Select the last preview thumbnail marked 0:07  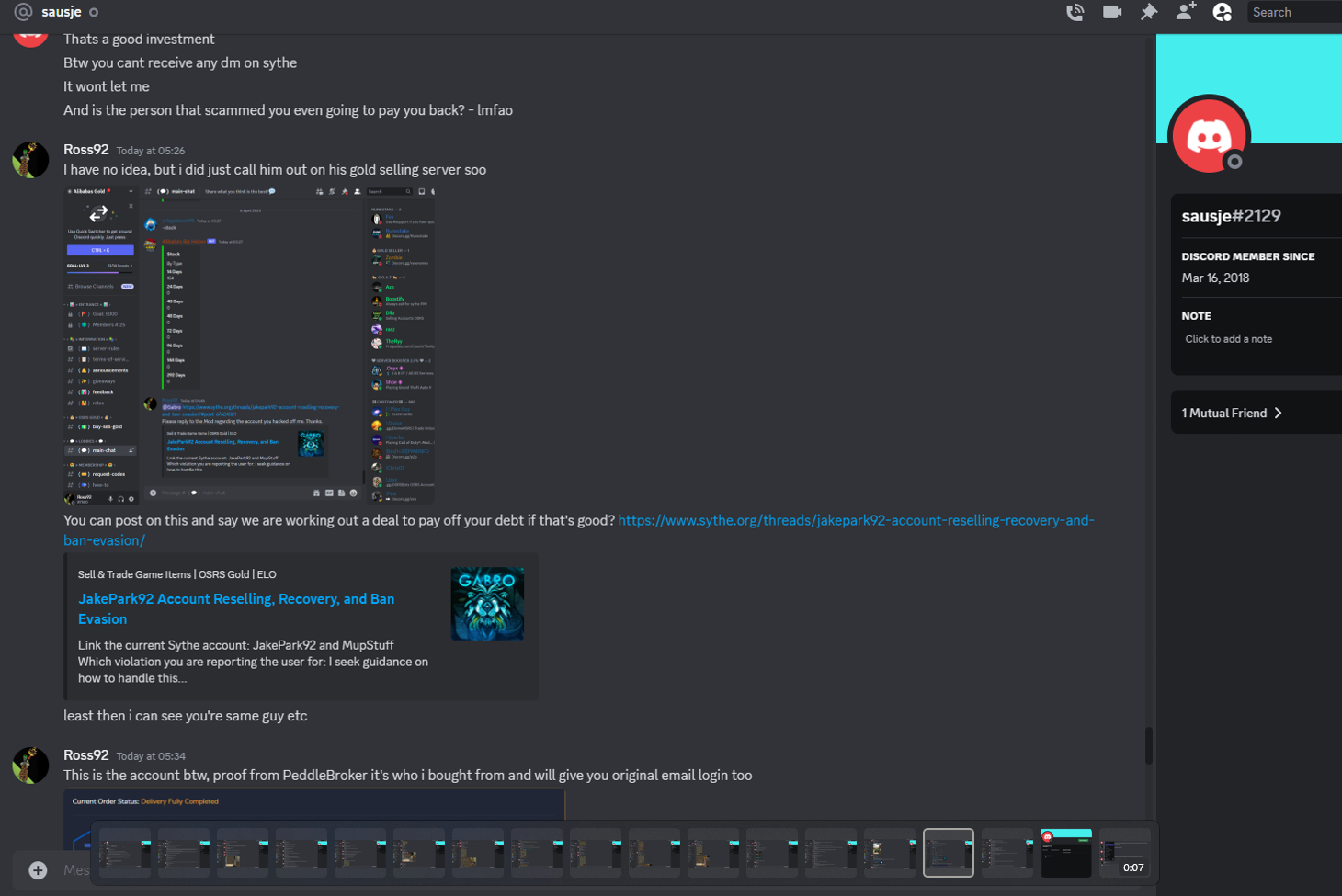(1125, 853)
